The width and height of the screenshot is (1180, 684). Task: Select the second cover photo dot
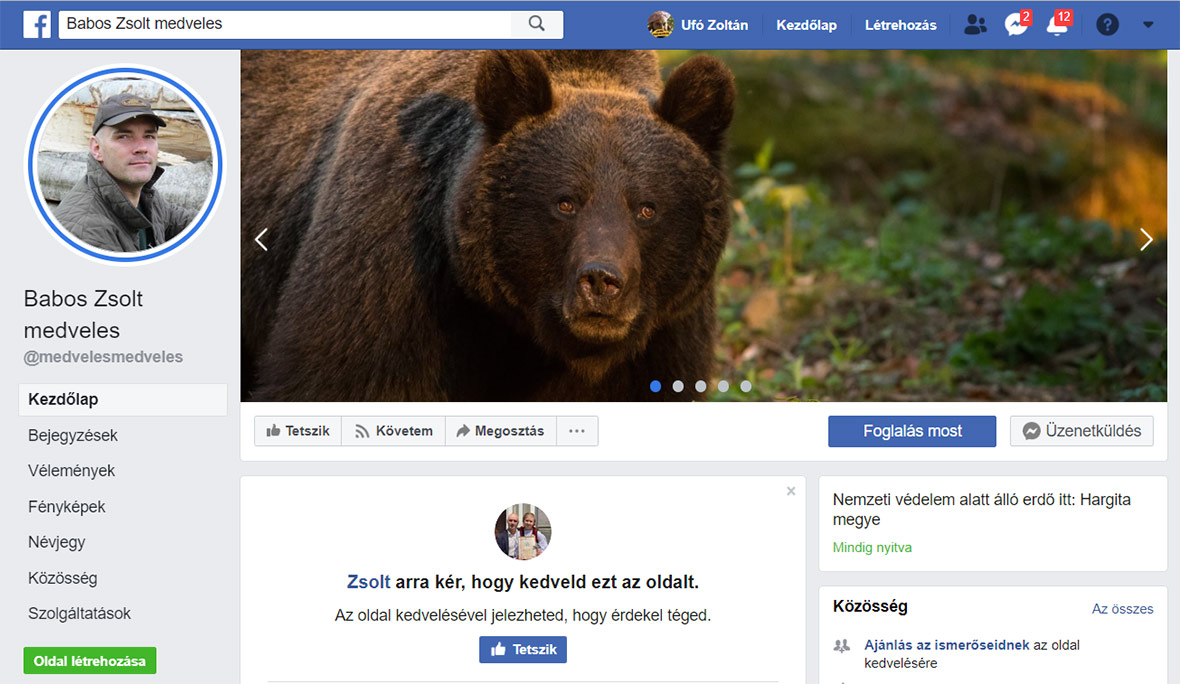678,386
